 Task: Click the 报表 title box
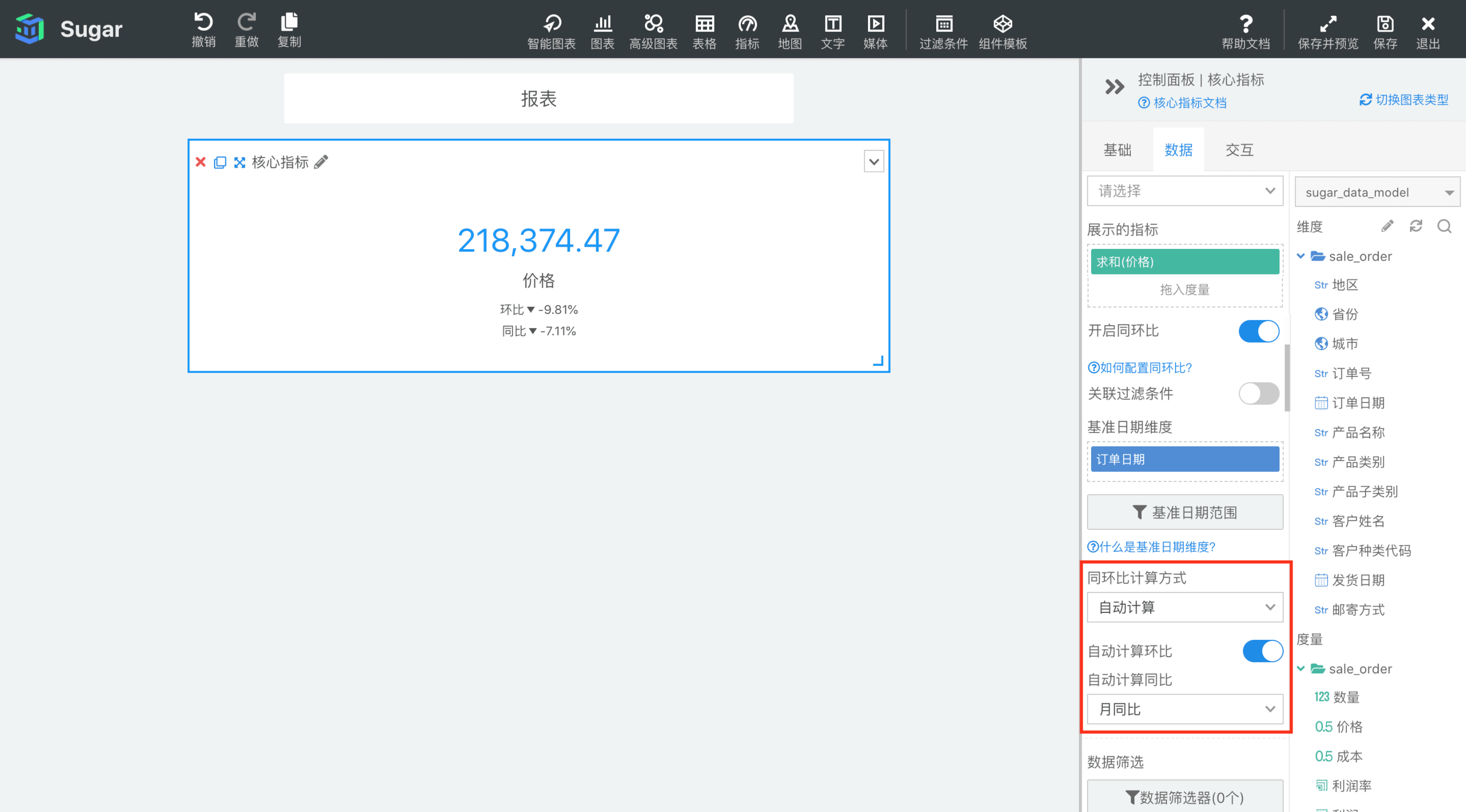click(x=538, y=98)
